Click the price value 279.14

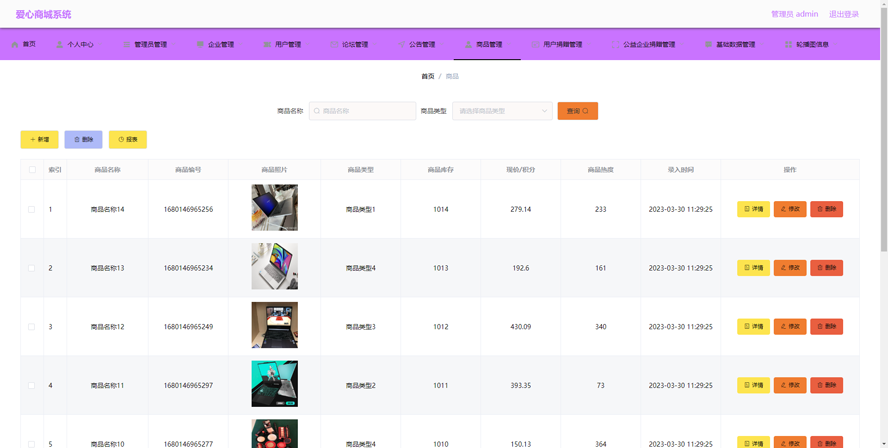click(520, 210)
